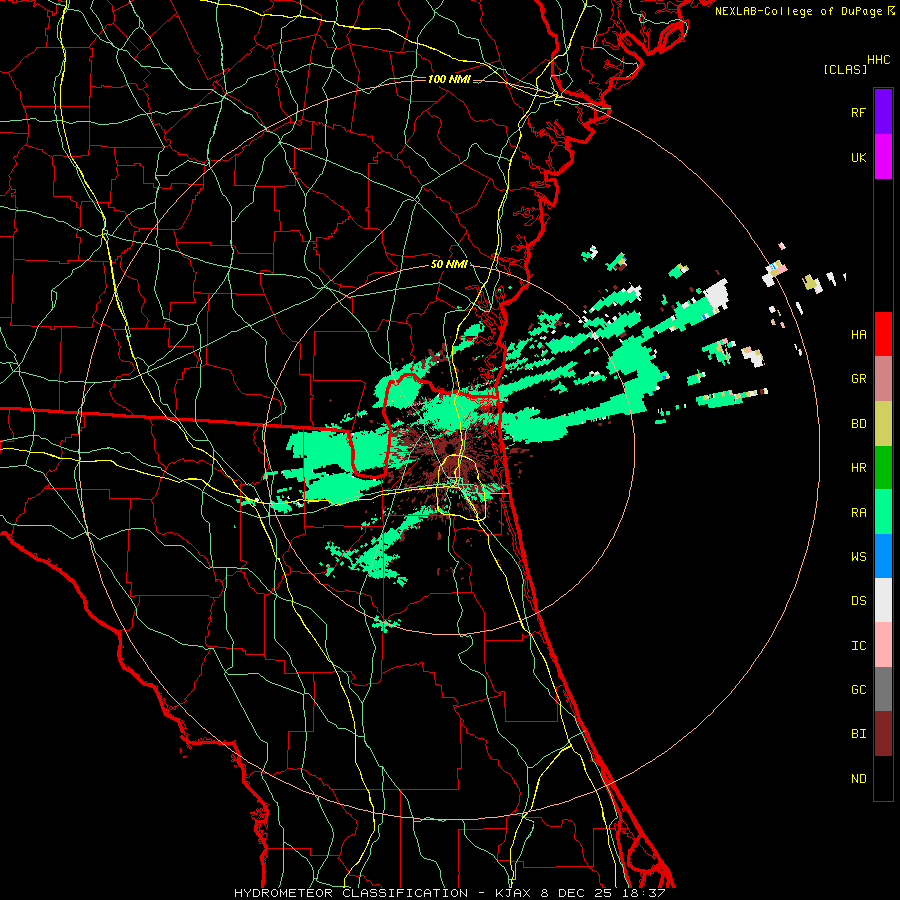Click the HA red legend swatch
Screen dimensions: 900x900
(883, 334)
